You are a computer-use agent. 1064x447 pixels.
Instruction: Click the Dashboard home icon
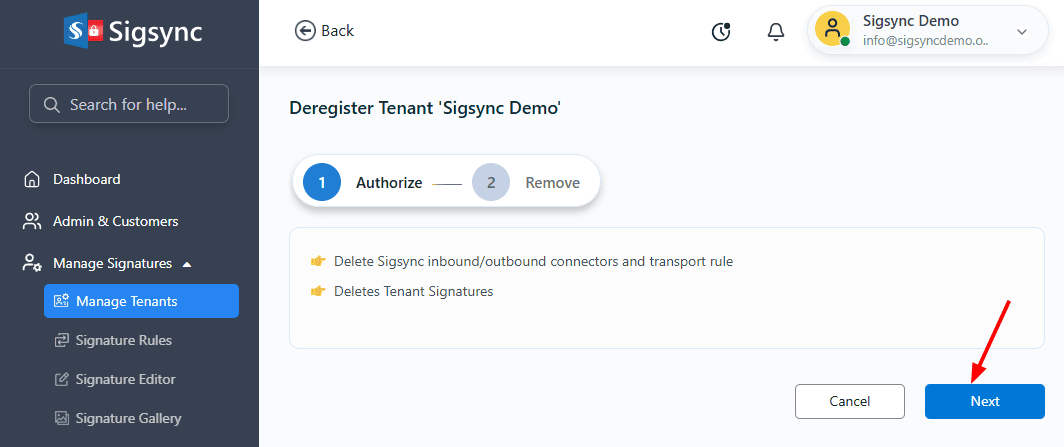pyautogui.click(x=33, y=180)
